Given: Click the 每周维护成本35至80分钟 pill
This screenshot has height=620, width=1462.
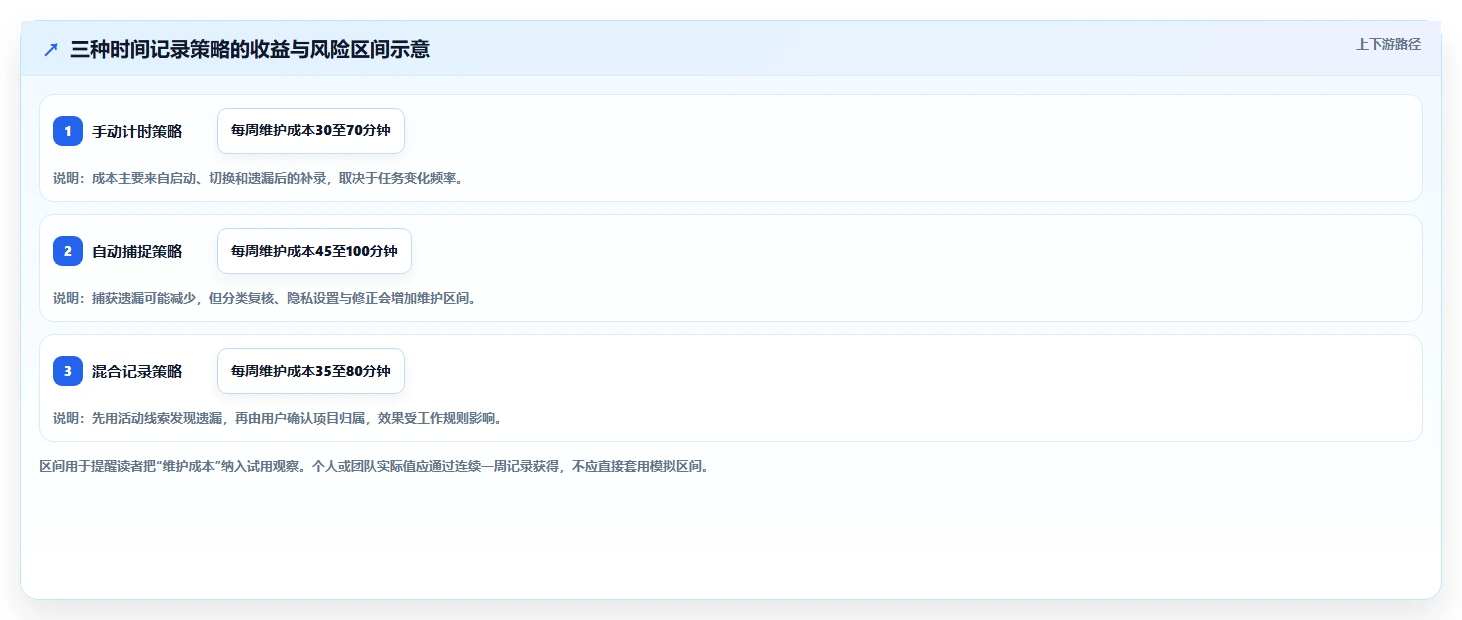Looking at the screenshot, I should pos(311,371).
